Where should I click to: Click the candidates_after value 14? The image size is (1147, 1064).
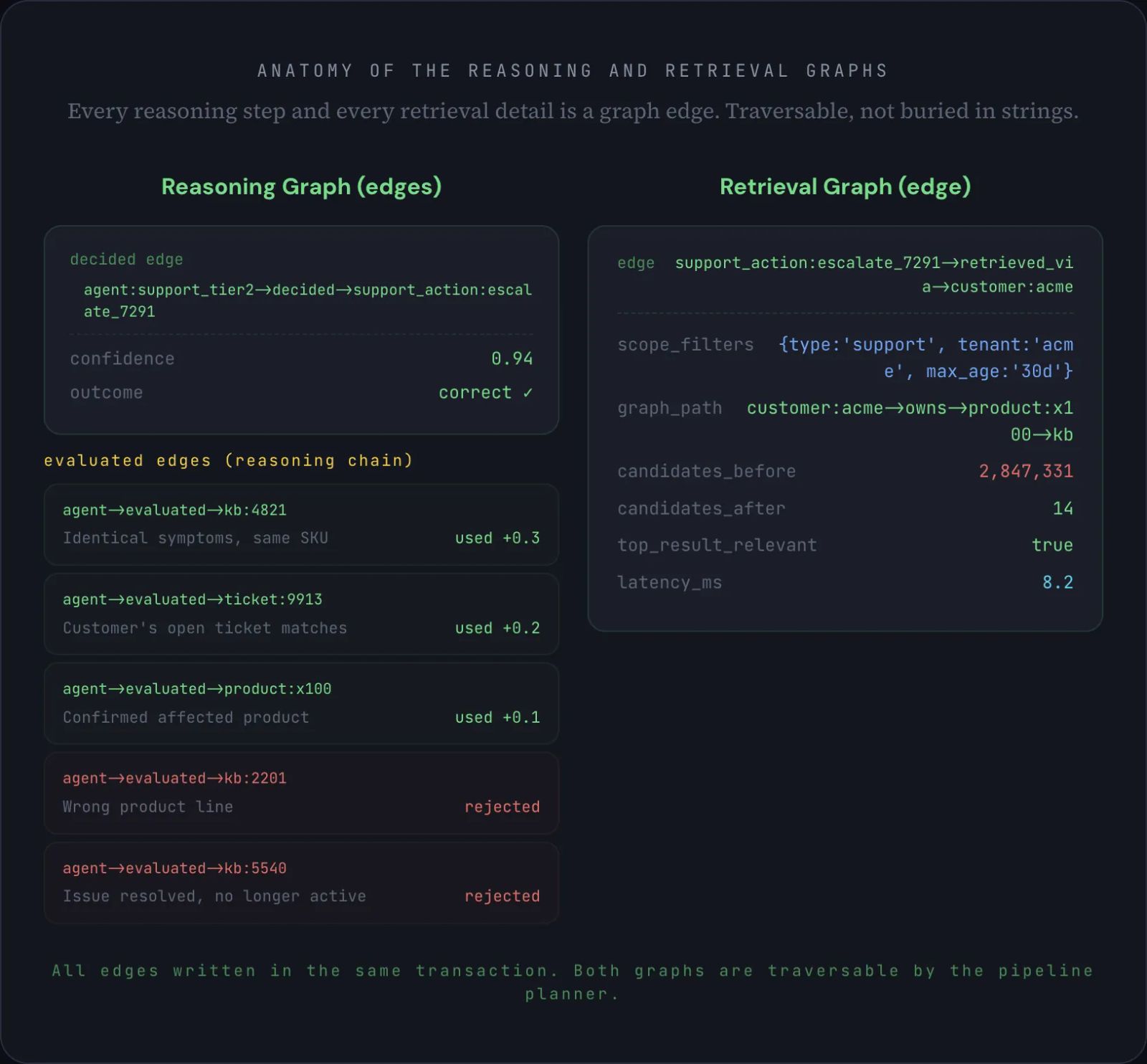point(1062,509)
